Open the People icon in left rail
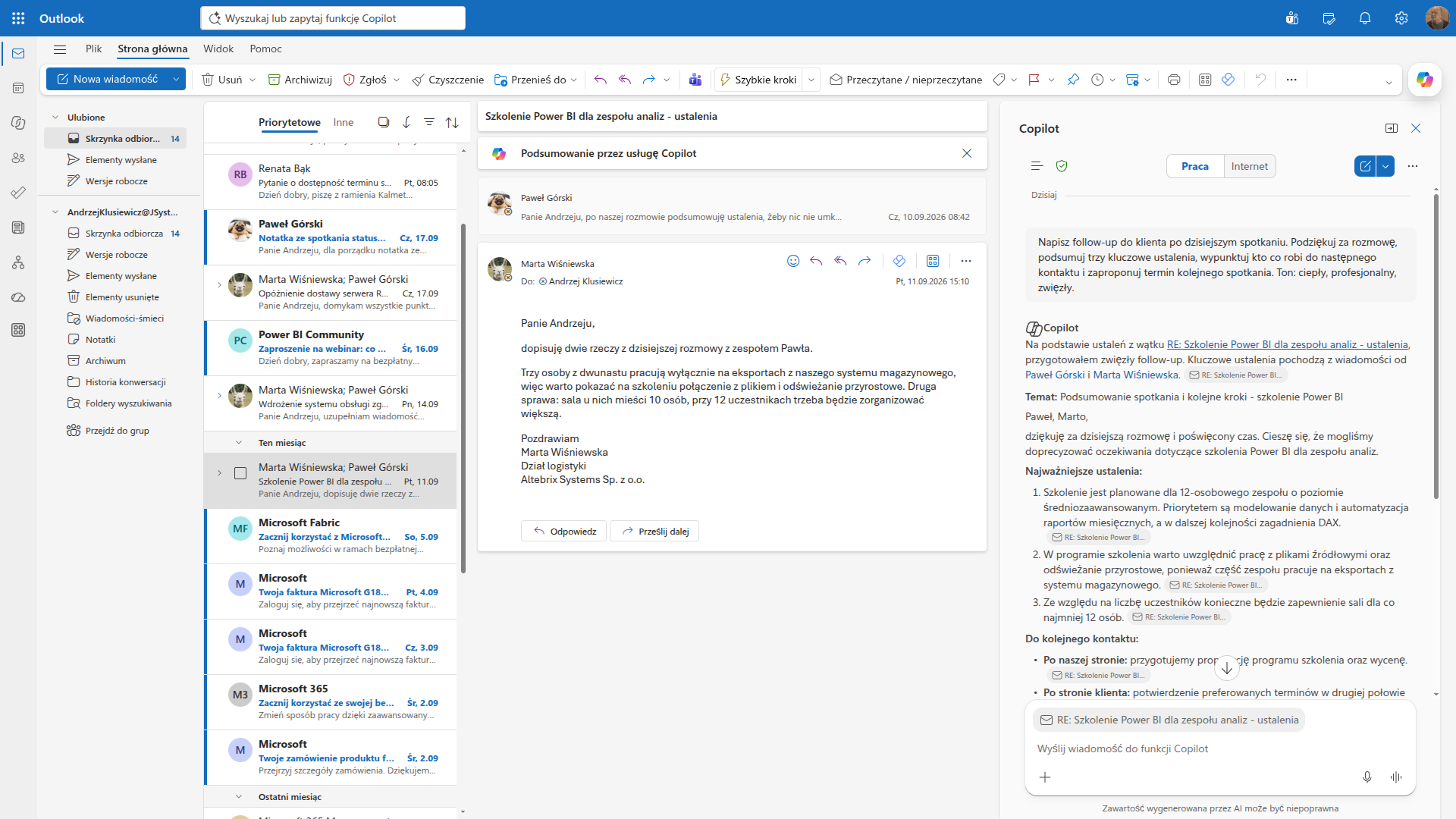 point(18,158)
